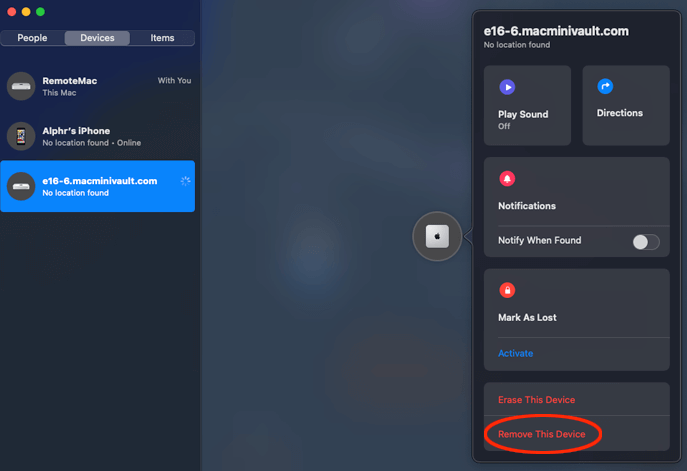Click Remove This Device
Screen dimensions: 687x471
542,434
